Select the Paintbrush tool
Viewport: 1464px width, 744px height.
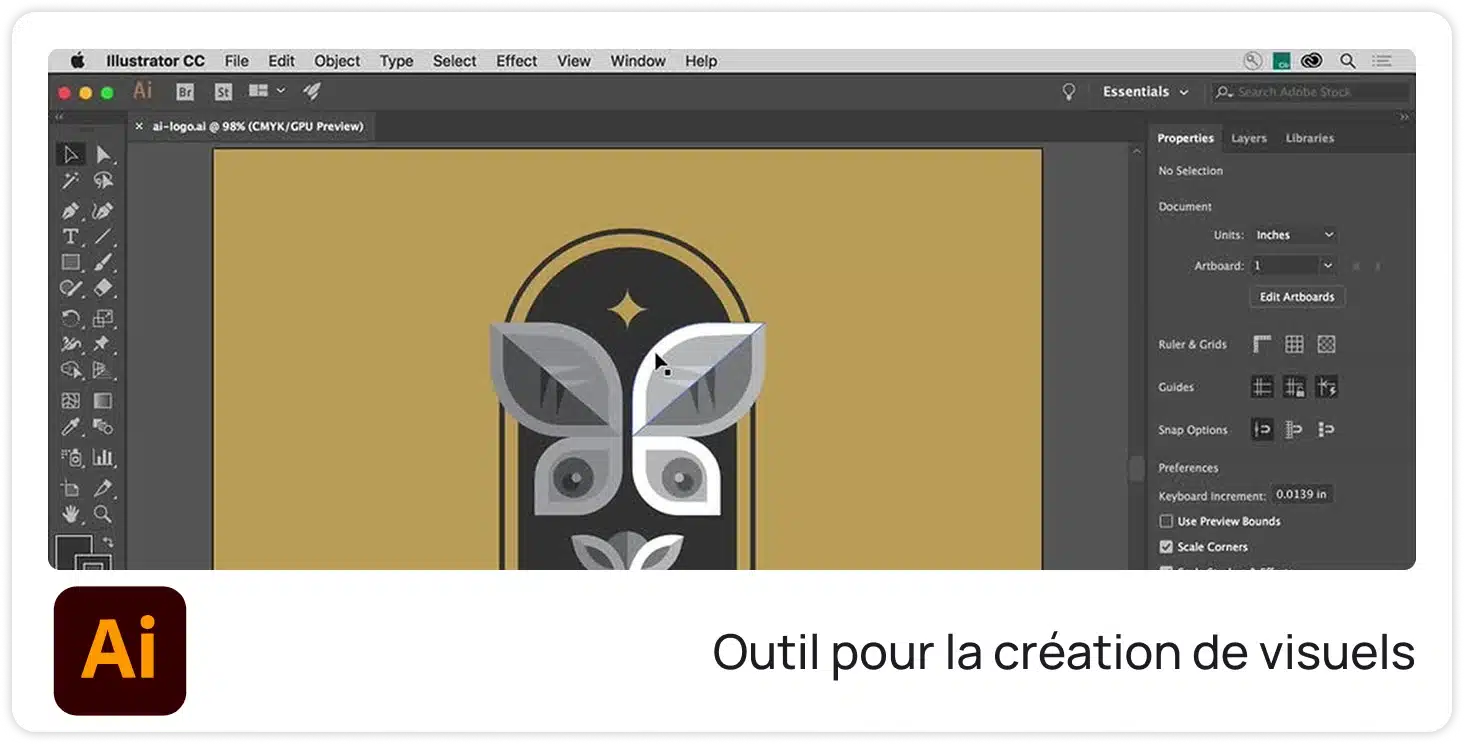click(x=103, y=263)
